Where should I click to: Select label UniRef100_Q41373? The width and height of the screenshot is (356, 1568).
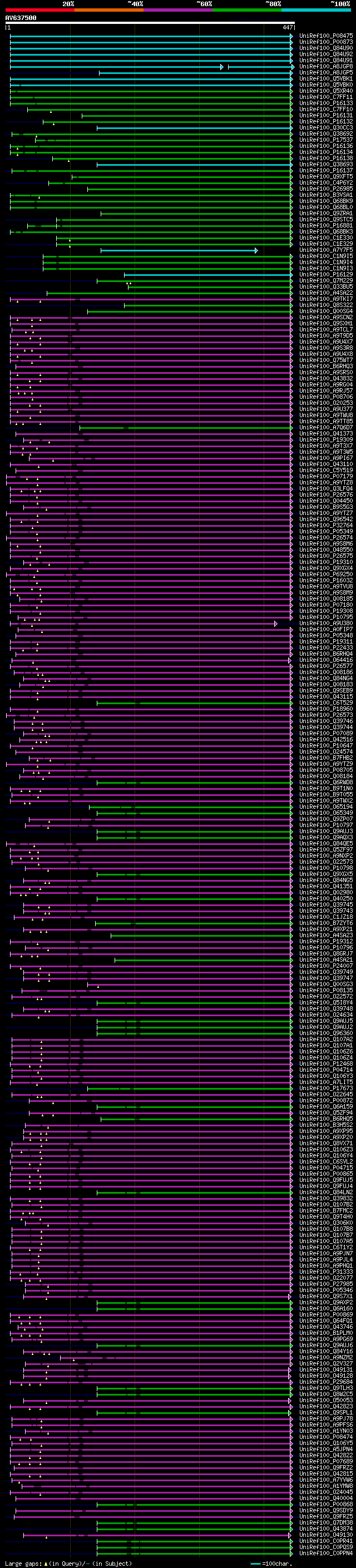click(x=326, y=433)
